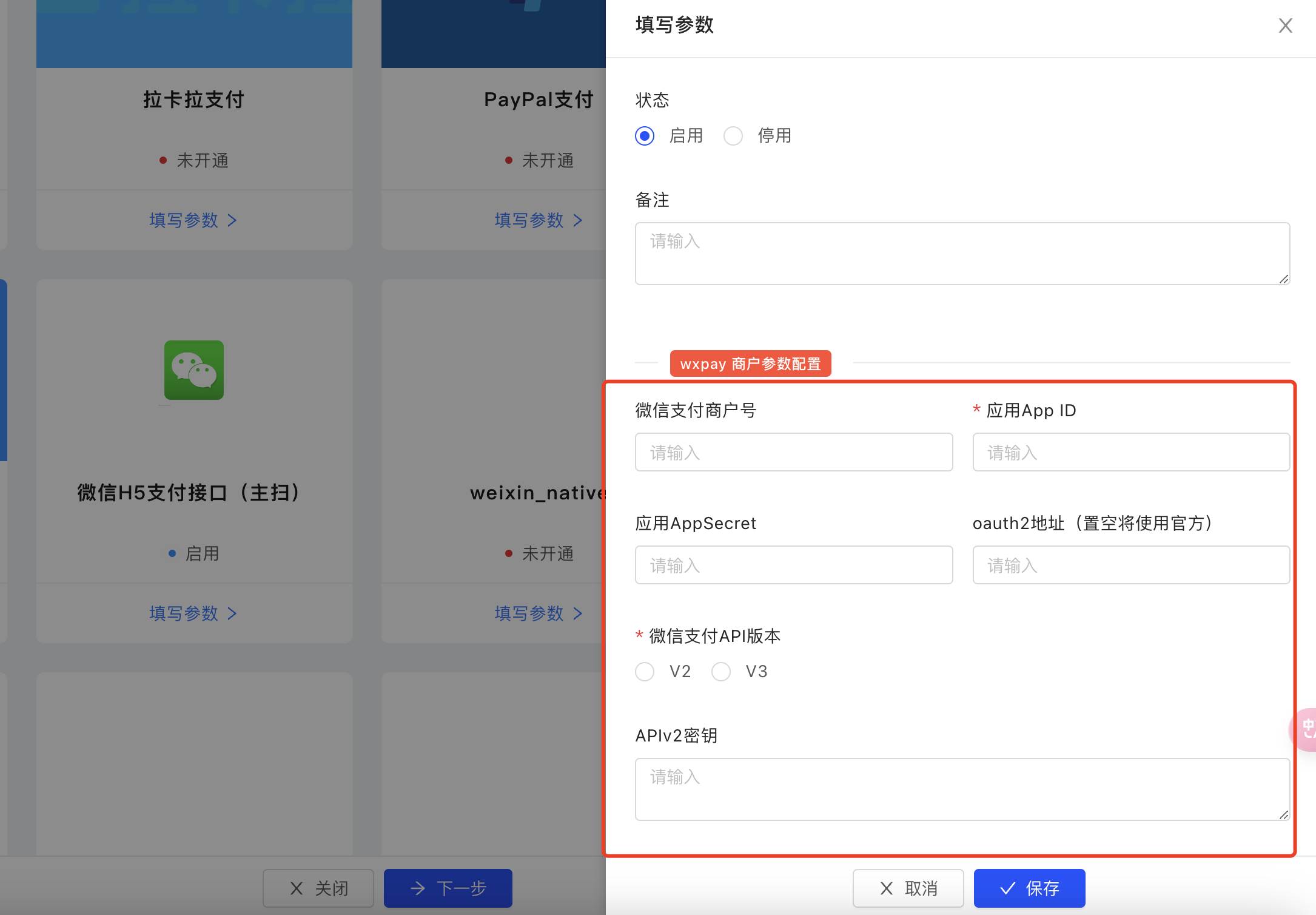
Task: Click the 关闭 close button at bottom
Action: click(318, 888)
